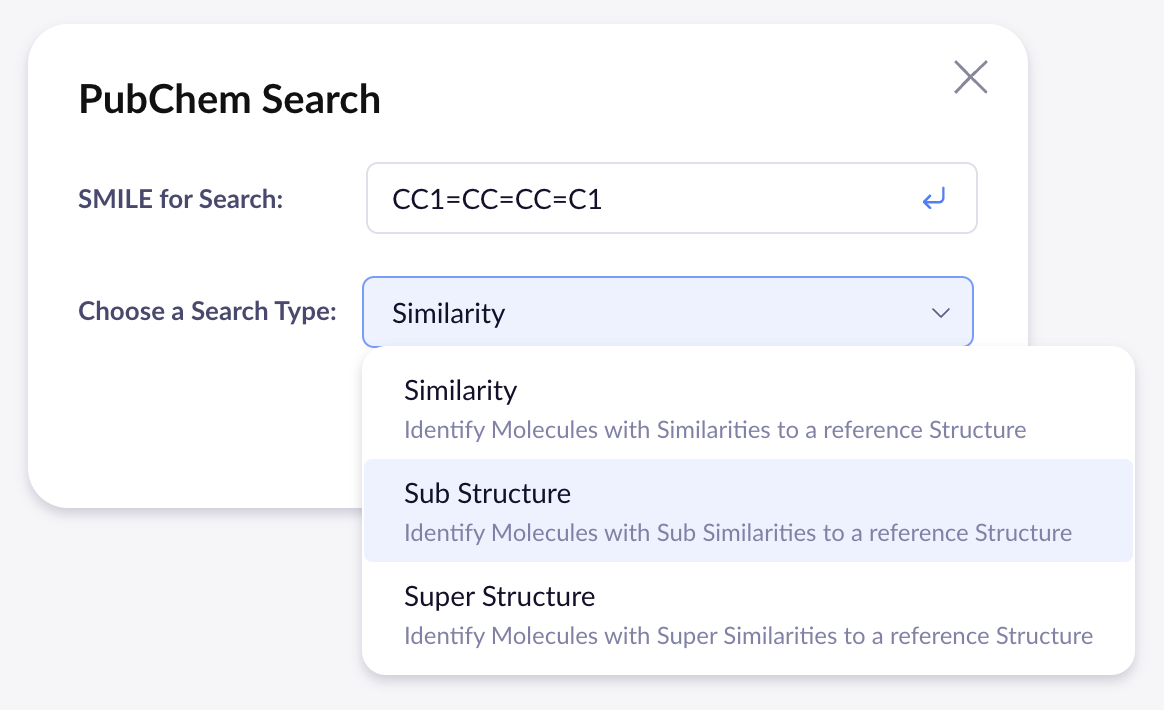Click the highlighted Sub Structure row title

(487, 494)
